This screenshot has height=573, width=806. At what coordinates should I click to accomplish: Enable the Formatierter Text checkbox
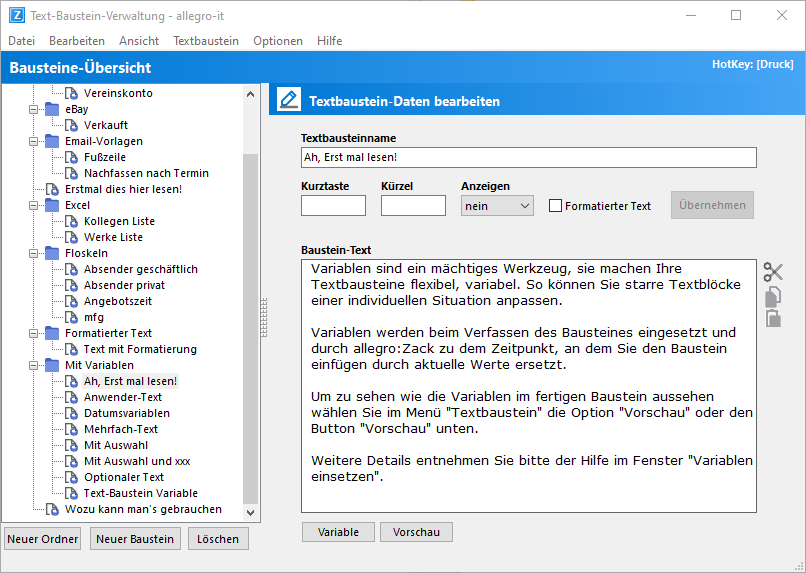coord(555,206)
